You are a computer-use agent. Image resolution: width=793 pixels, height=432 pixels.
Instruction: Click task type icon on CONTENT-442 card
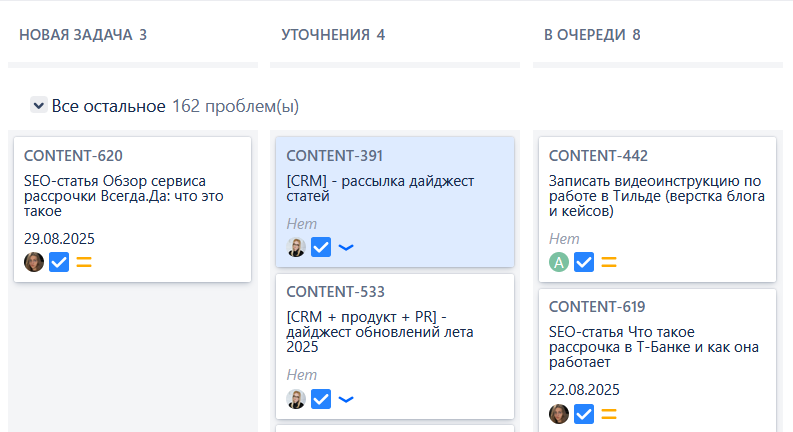coord(584,262)
